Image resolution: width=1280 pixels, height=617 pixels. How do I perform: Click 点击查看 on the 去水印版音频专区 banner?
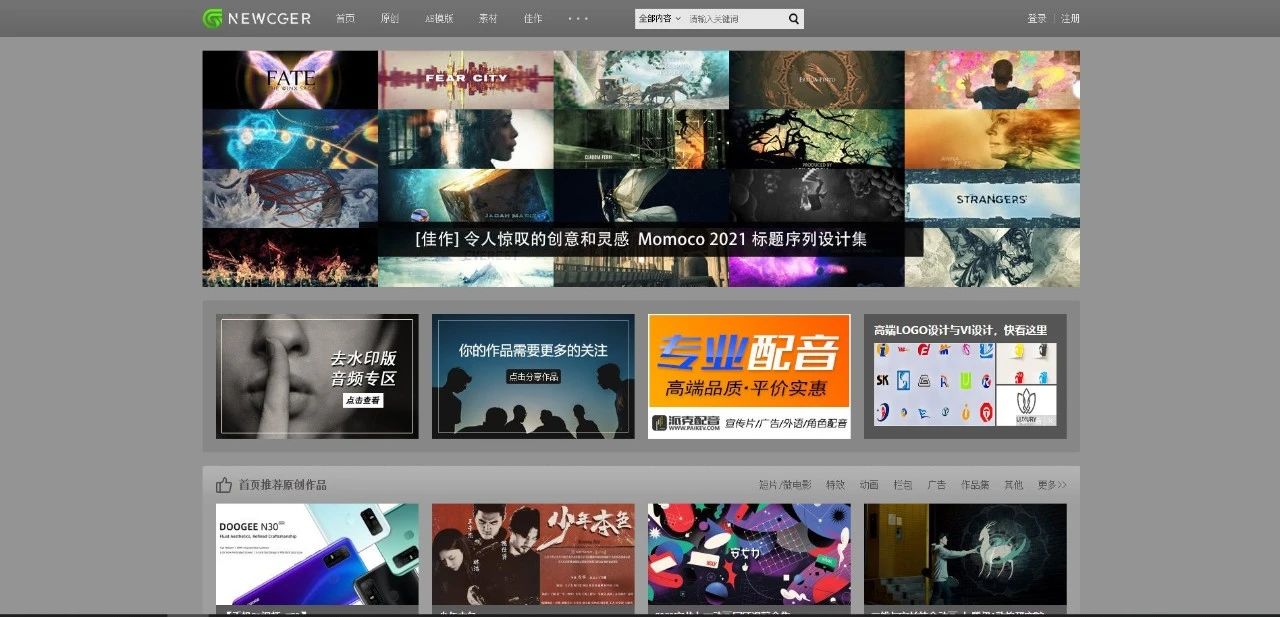[363, 399]
